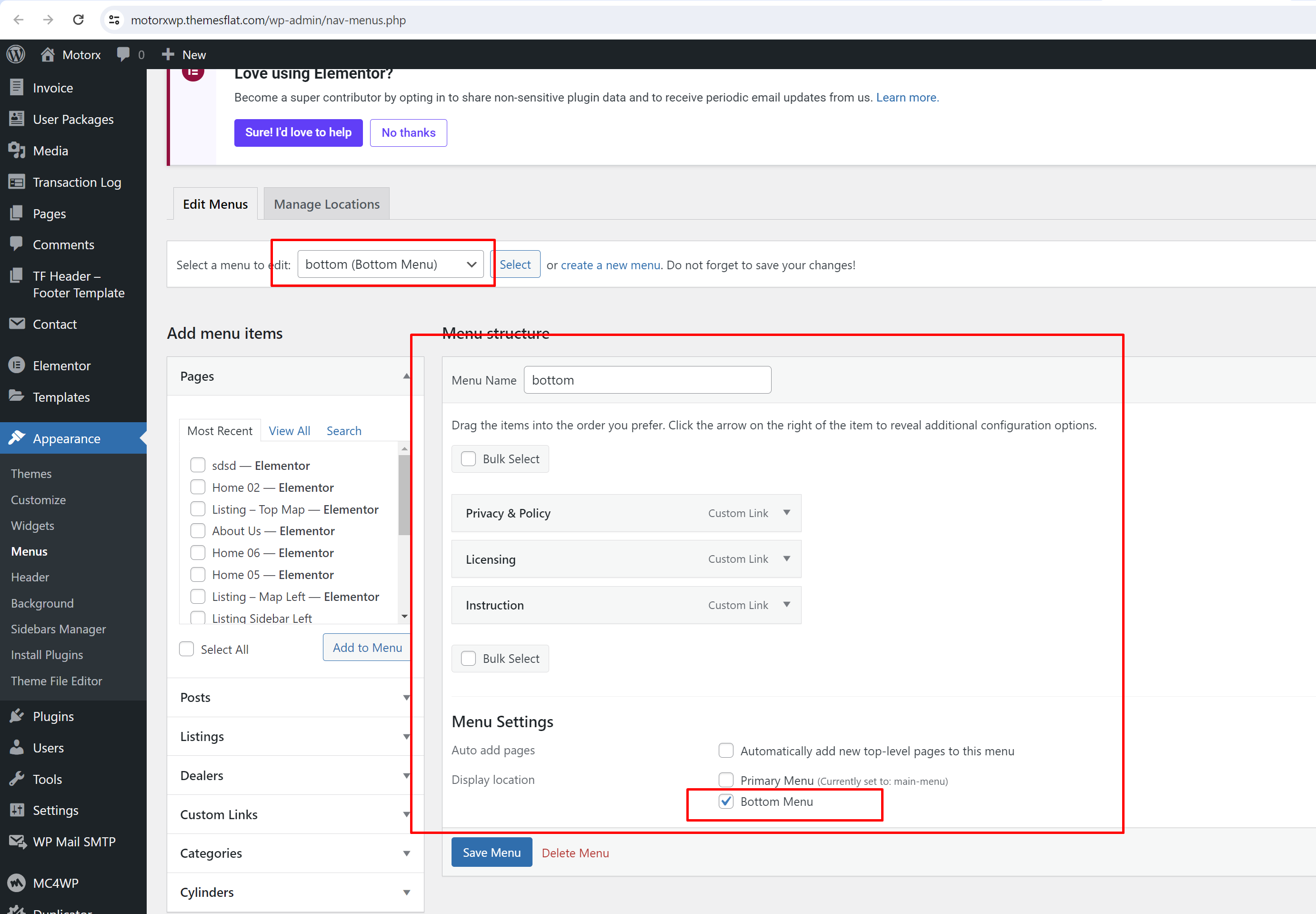The width and height of the screenshot is (1316, 914).
Task: Expand the Listings panel
Action: tap(406, 736)
